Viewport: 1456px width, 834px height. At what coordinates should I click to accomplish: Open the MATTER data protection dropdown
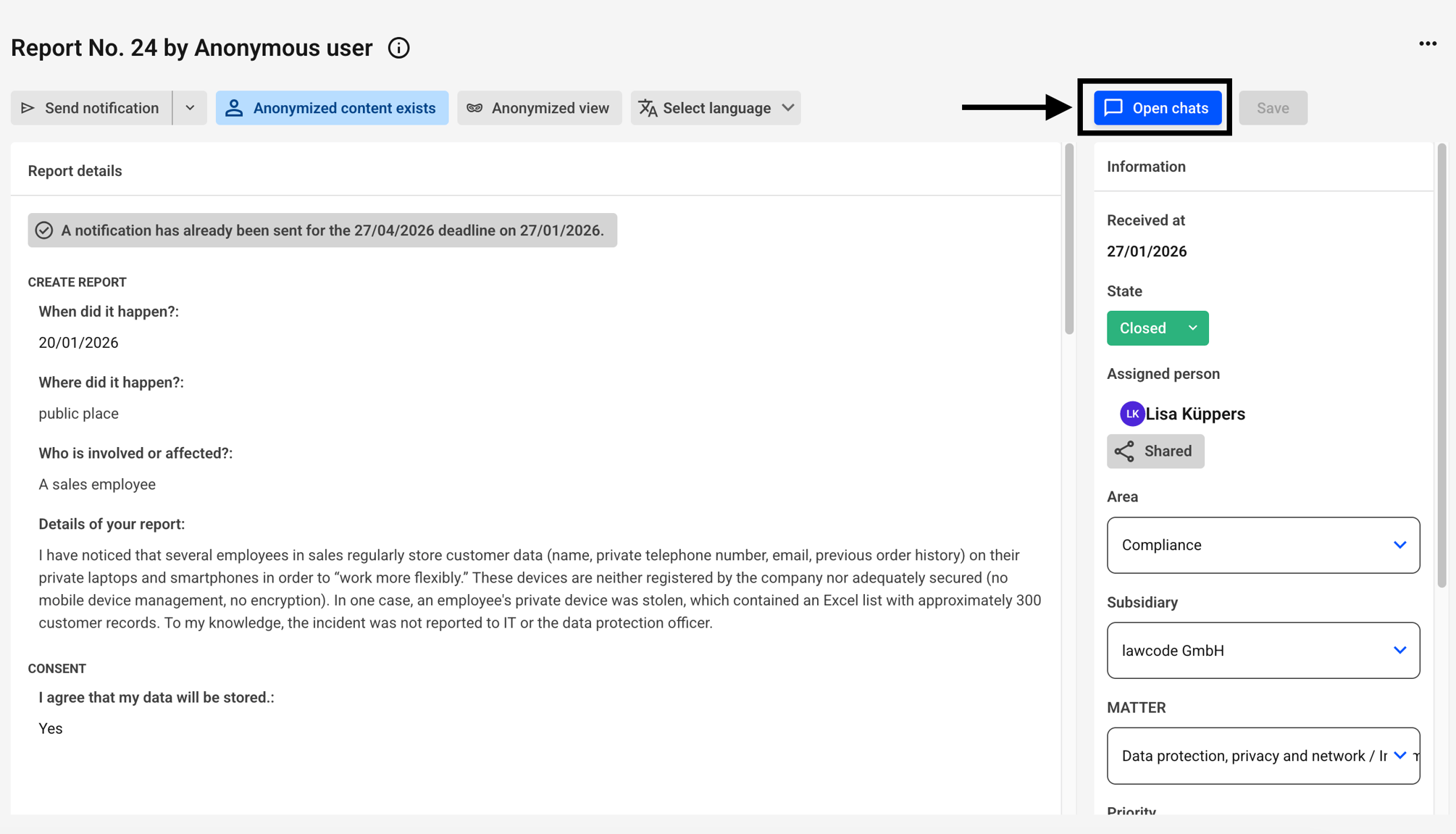[x=1263, y=756]
